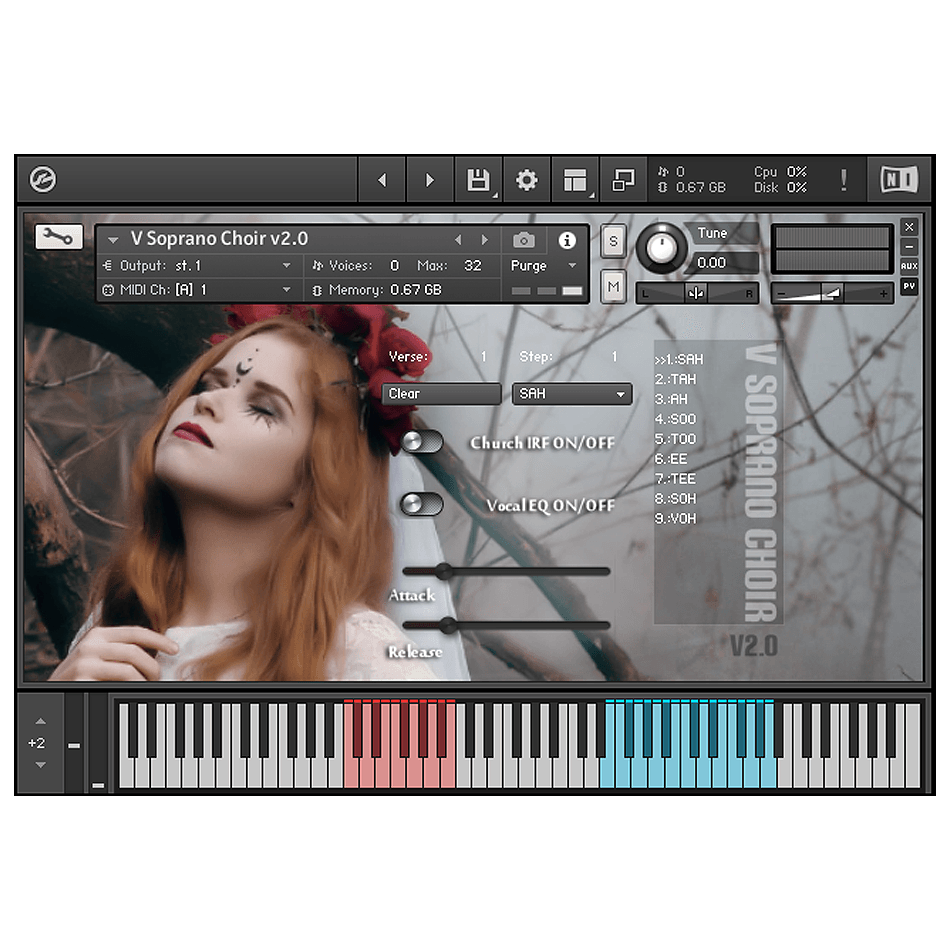Image resolution: width=950 pixels, height=950 pixels.
Task: Select next preset arrow in instrument header
Action: coord(485,240)
